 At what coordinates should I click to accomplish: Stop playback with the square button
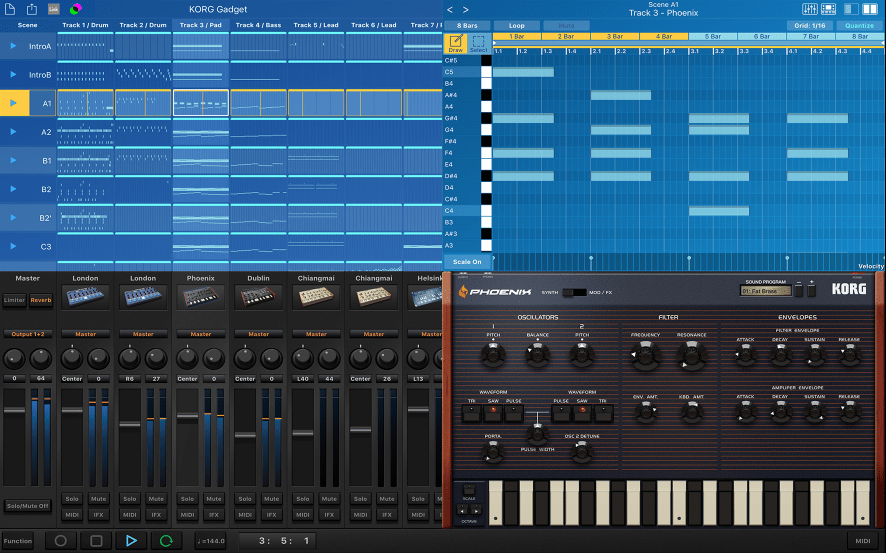coord(96,541)
